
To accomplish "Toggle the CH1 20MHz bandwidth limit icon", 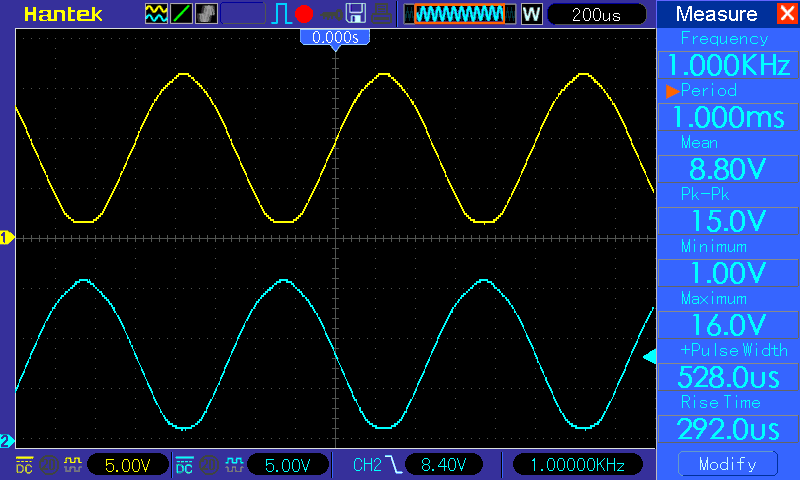I will tap(49, 465).
